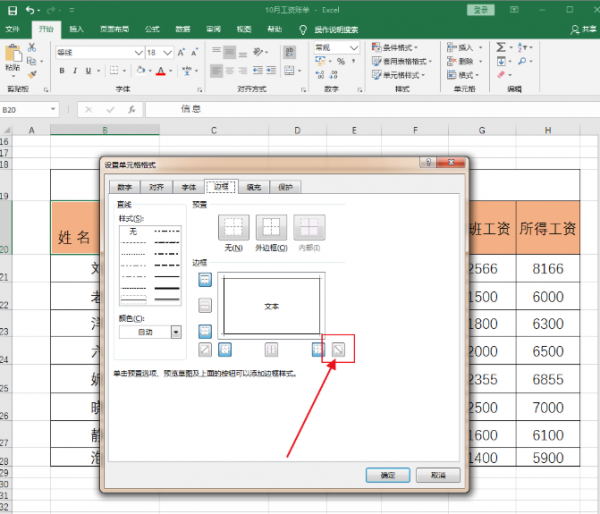The width and height of the screenshot is (600, 514).
Task: Select the thick solid line style
Action: pyautogui.click(x=167, y=288)
